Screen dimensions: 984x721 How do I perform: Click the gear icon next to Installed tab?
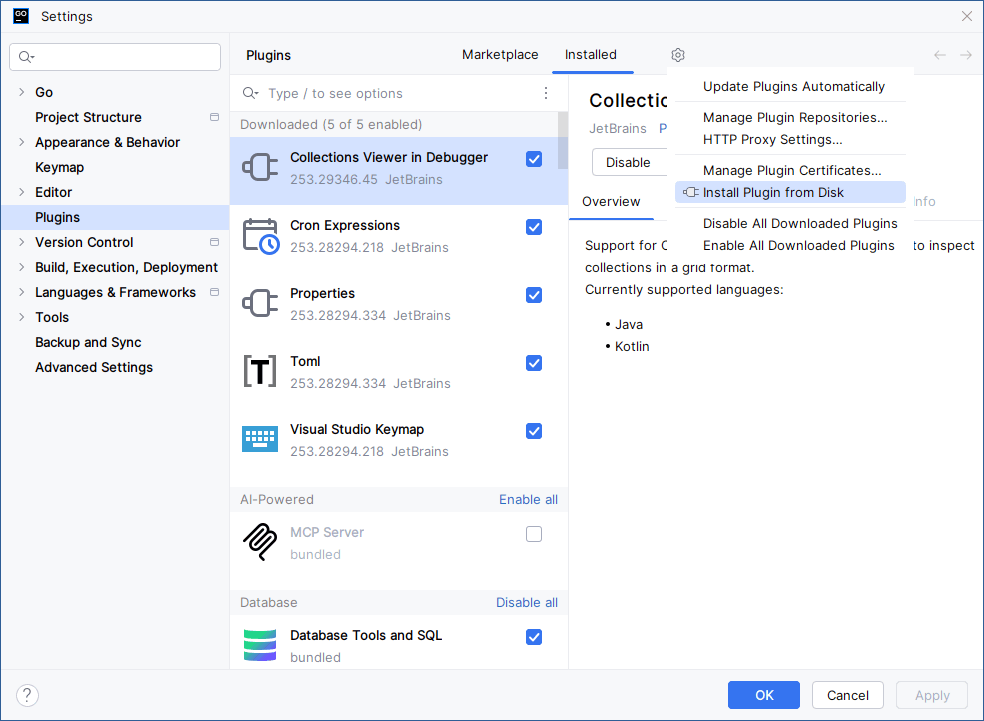pos(678,55)
